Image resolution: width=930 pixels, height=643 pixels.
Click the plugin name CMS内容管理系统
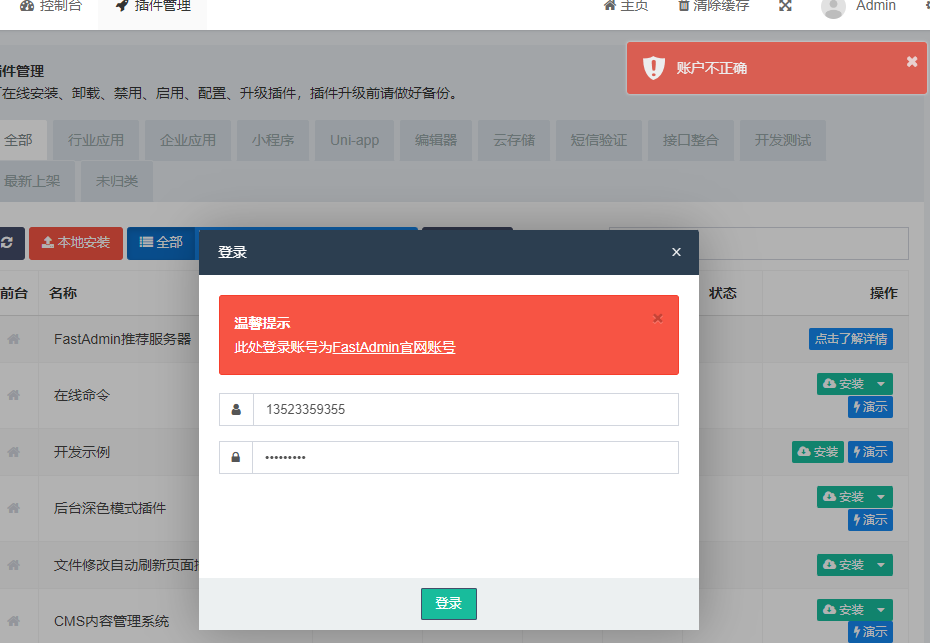(x=112, y=621)
